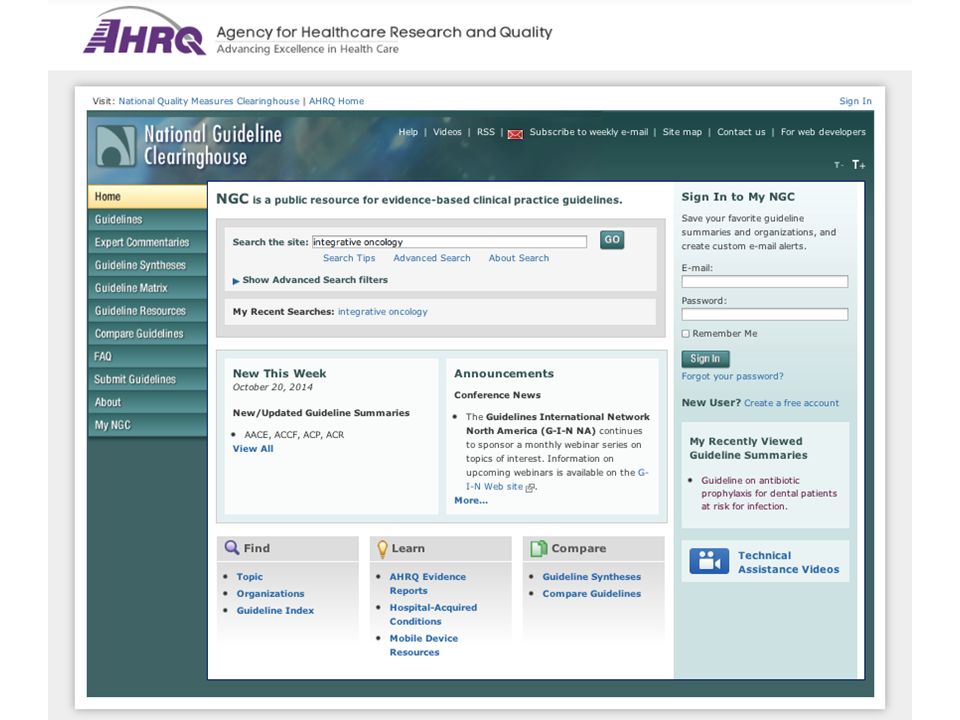Click Subscribe to weekly e-mail
Screen dimensions: 960x720
point(588,132)
